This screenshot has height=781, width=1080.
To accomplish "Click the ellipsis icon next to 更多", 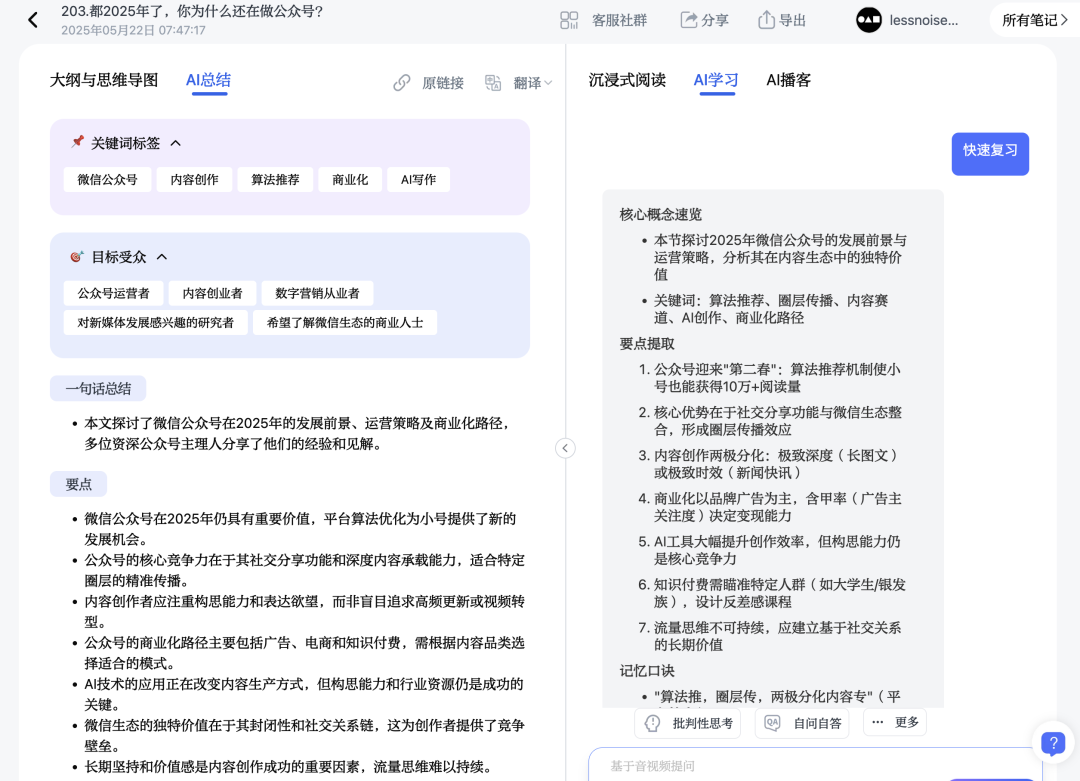I will pyautogui.click(x=878, y=722).
